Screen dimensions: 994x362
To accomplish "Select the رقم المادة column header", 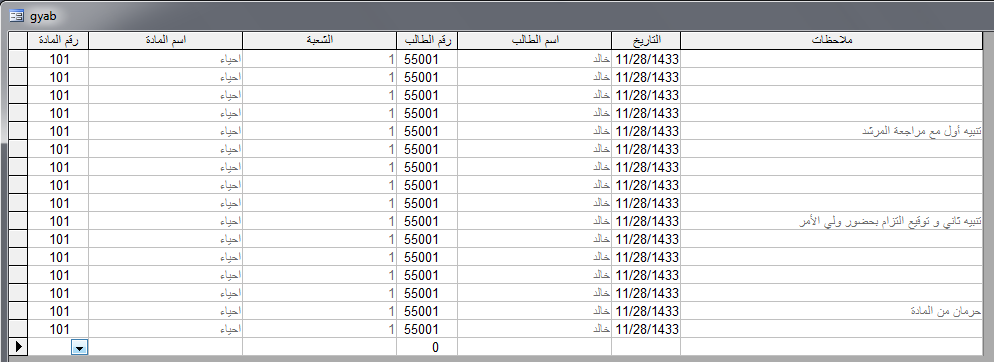I will tap(58, 40).
